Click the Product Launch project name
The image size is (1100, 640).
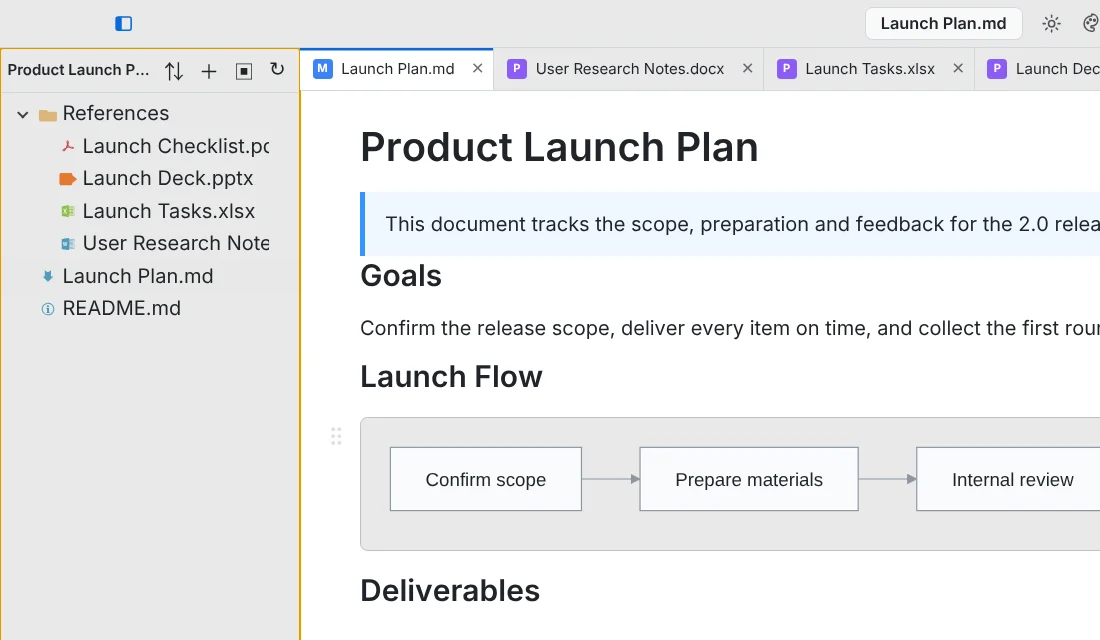[x=79, y=70]
